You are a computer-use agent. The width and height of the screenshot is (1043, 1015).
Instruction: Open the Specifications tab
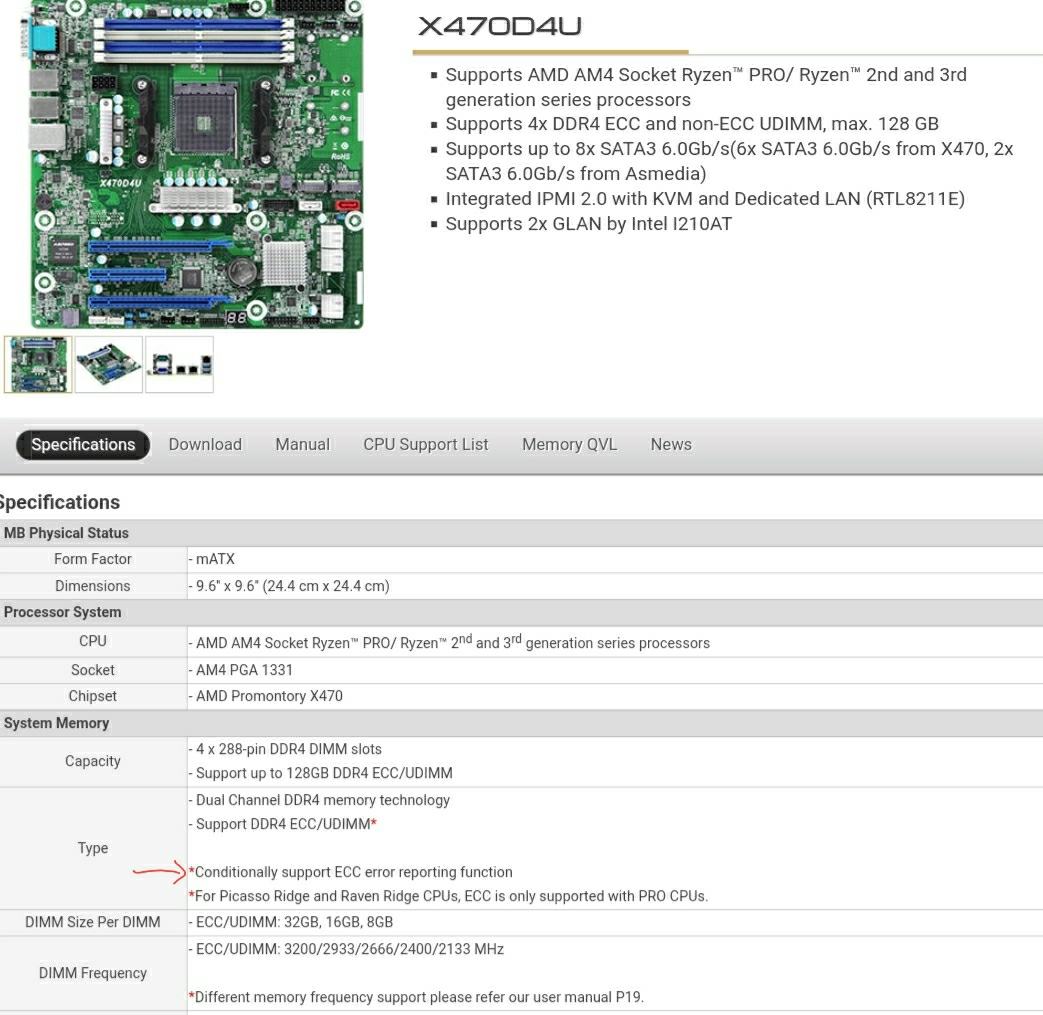pos(83,444)
